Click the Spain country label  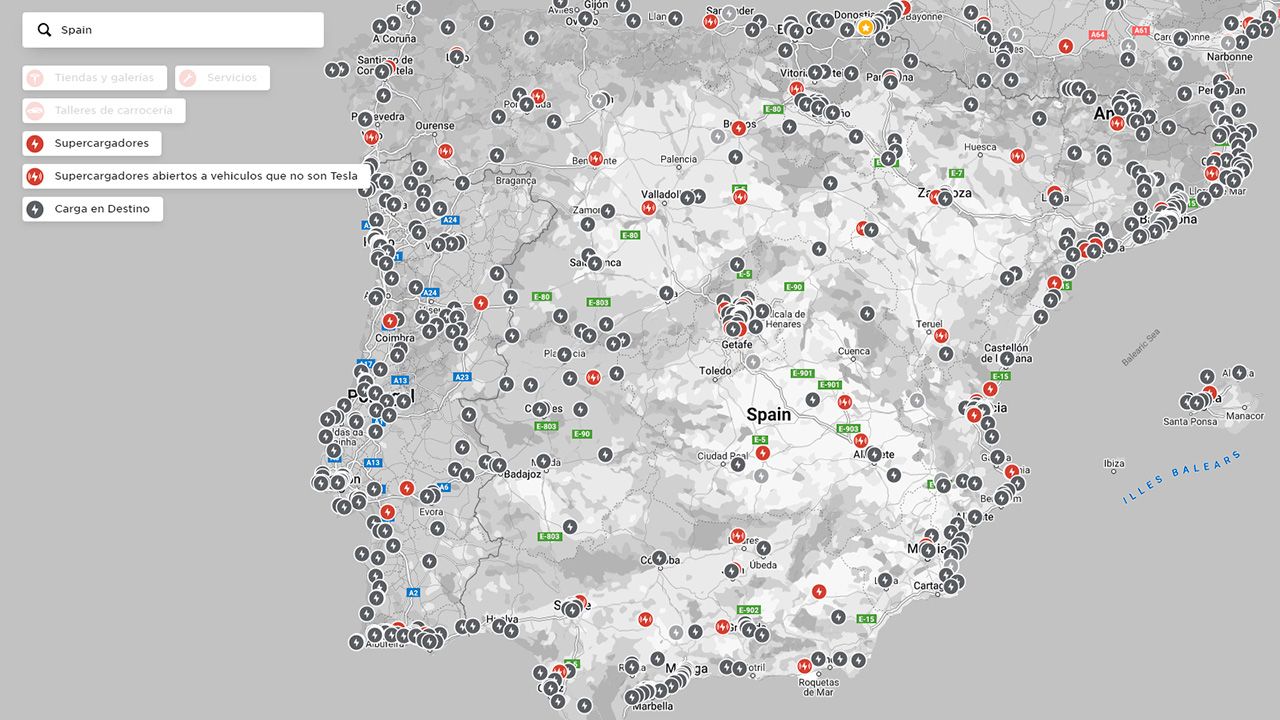768,414
